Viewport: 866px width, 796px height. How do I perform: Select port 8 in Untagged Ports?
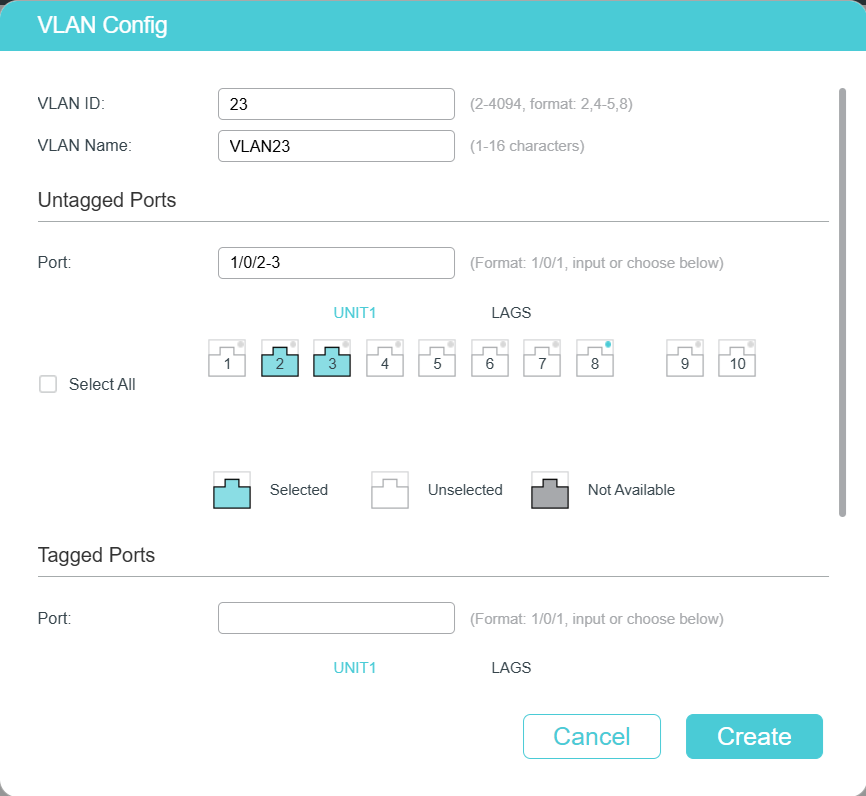pos(595,359)
